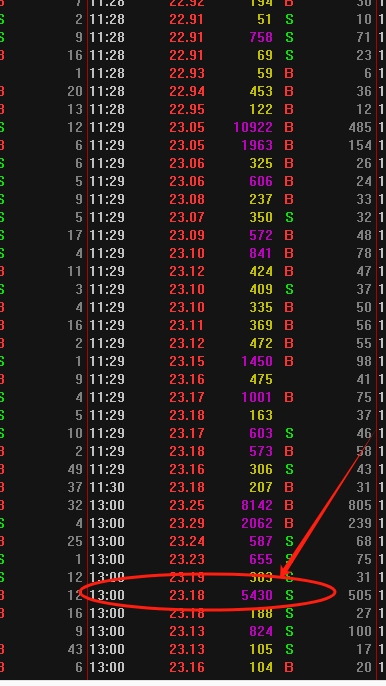This screenshot has height=686, width=386.
Task: Click the 603 volume entry
Action: [x=261, y=433]
